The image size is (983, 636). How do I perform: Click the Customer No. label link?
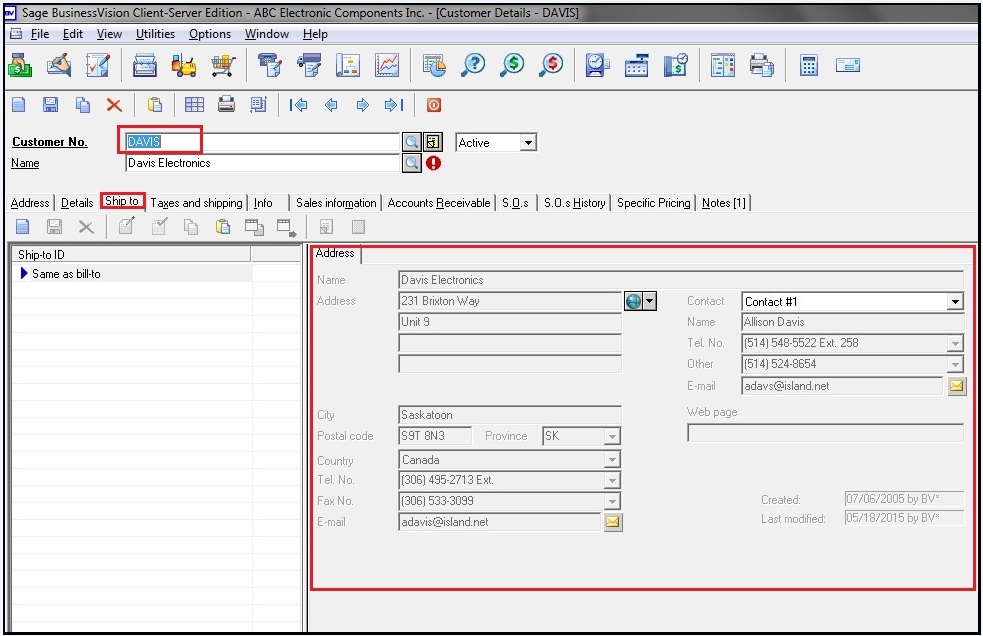(50, 142)
